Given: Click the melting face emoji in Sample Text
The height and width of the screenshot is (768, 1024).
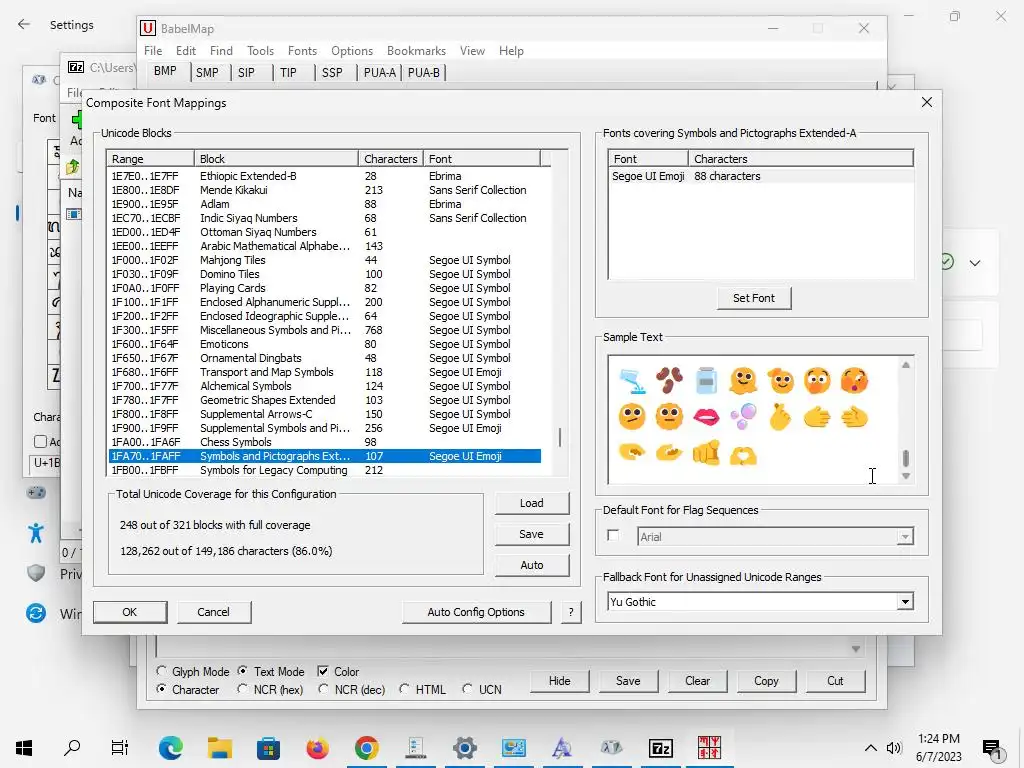Looking at the screenshot, I should pos(743,381).
